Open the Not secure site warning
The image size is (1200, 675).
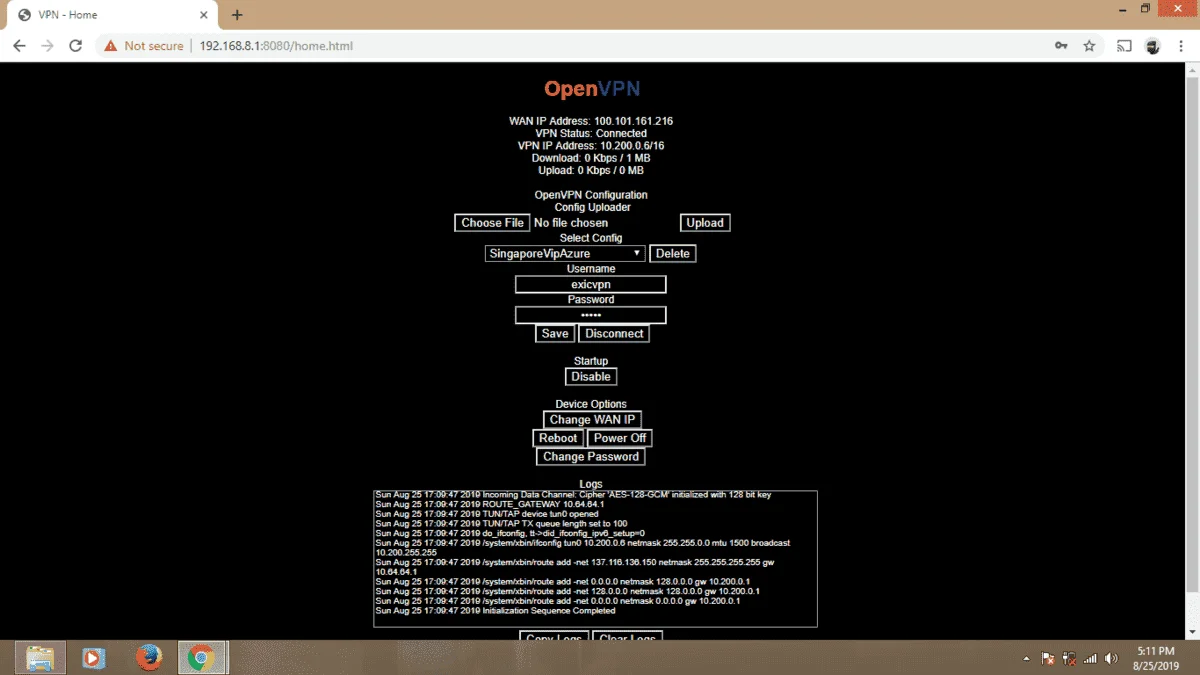pos(144,46)
